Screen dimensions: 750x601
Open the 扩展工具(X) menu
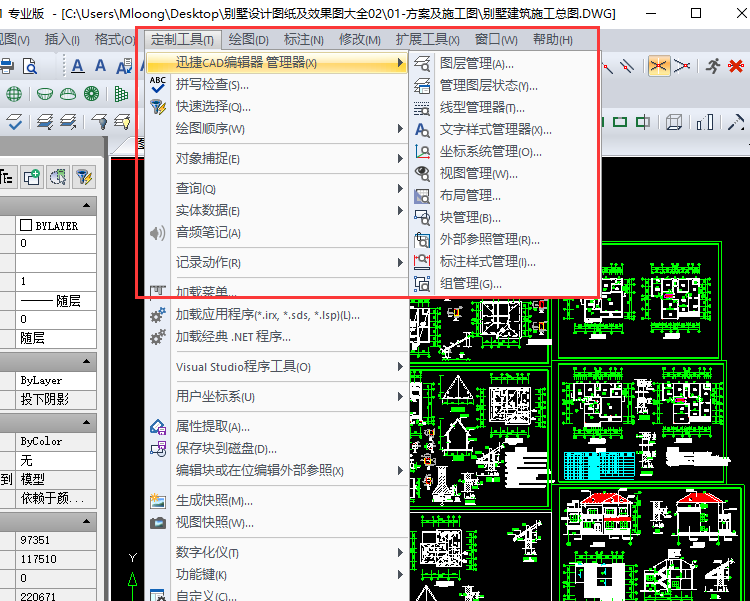[x=427, y=40]
